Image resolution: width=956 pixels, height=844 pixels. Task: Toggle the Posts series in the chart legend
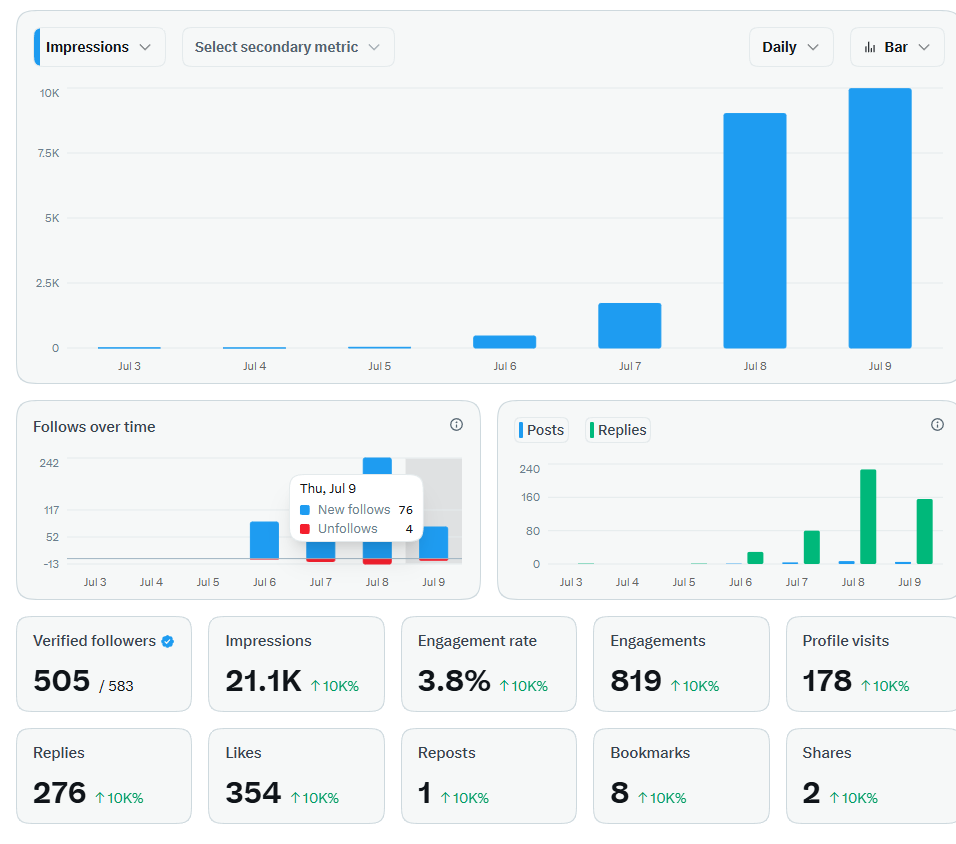(541, 430)
